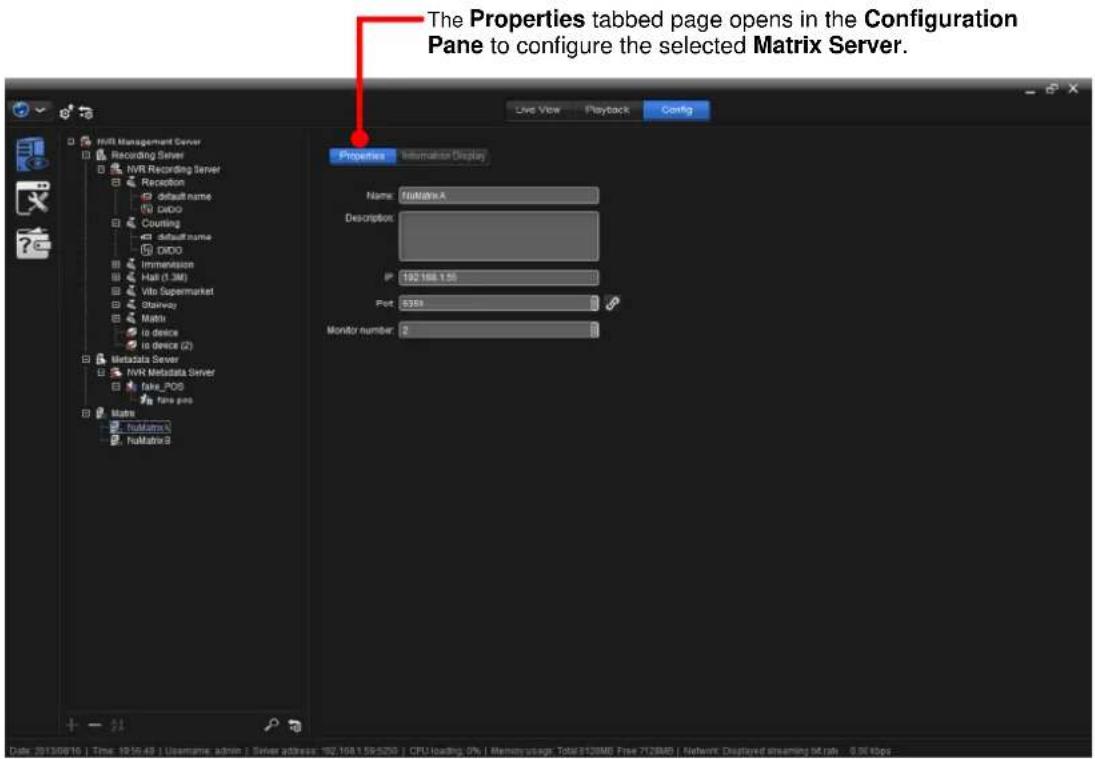Click the CPU loading status text
1095x759 pixels.
(445, 751)
